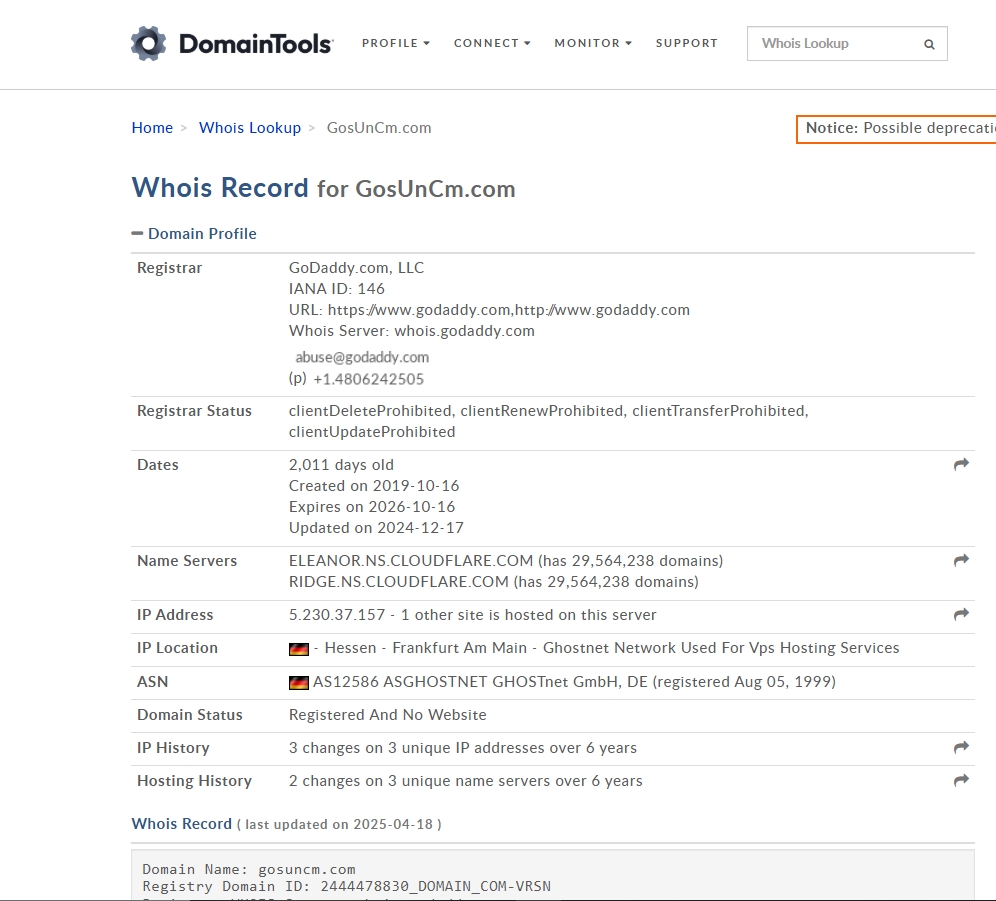Select the Domain Name: gosuncm.com raw line
This screenshot has width=996, height=901.
tap(249, 869)
